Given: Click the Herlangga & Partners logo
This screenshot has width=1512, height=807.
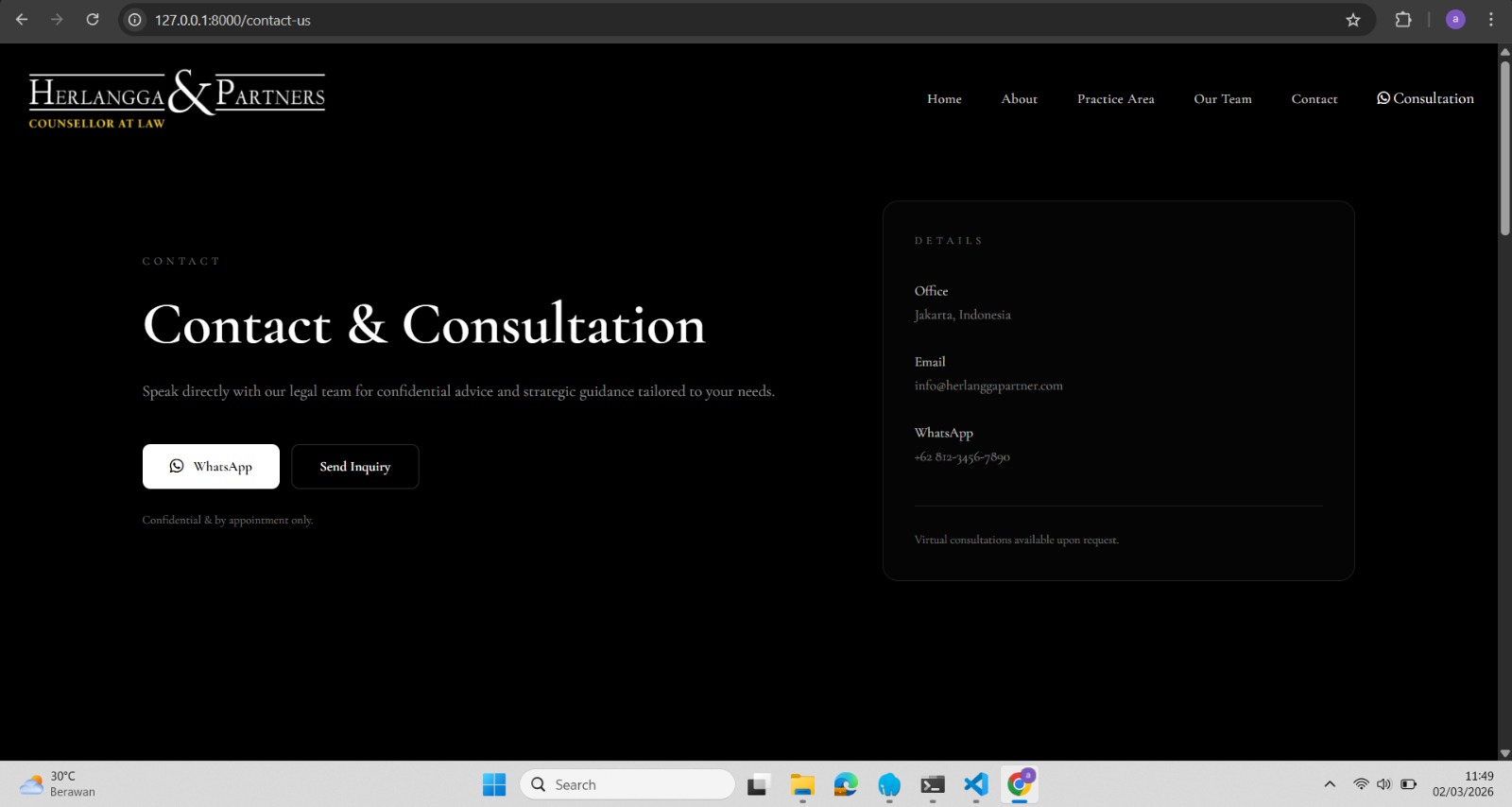Looking at the screenshot, I should (177, 99).
